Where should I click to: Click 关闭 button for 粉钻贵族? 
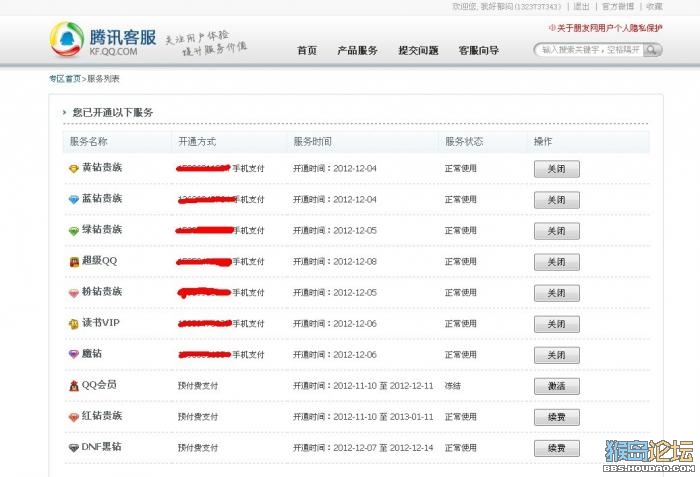pyautogui.click(x=557, y=293)
